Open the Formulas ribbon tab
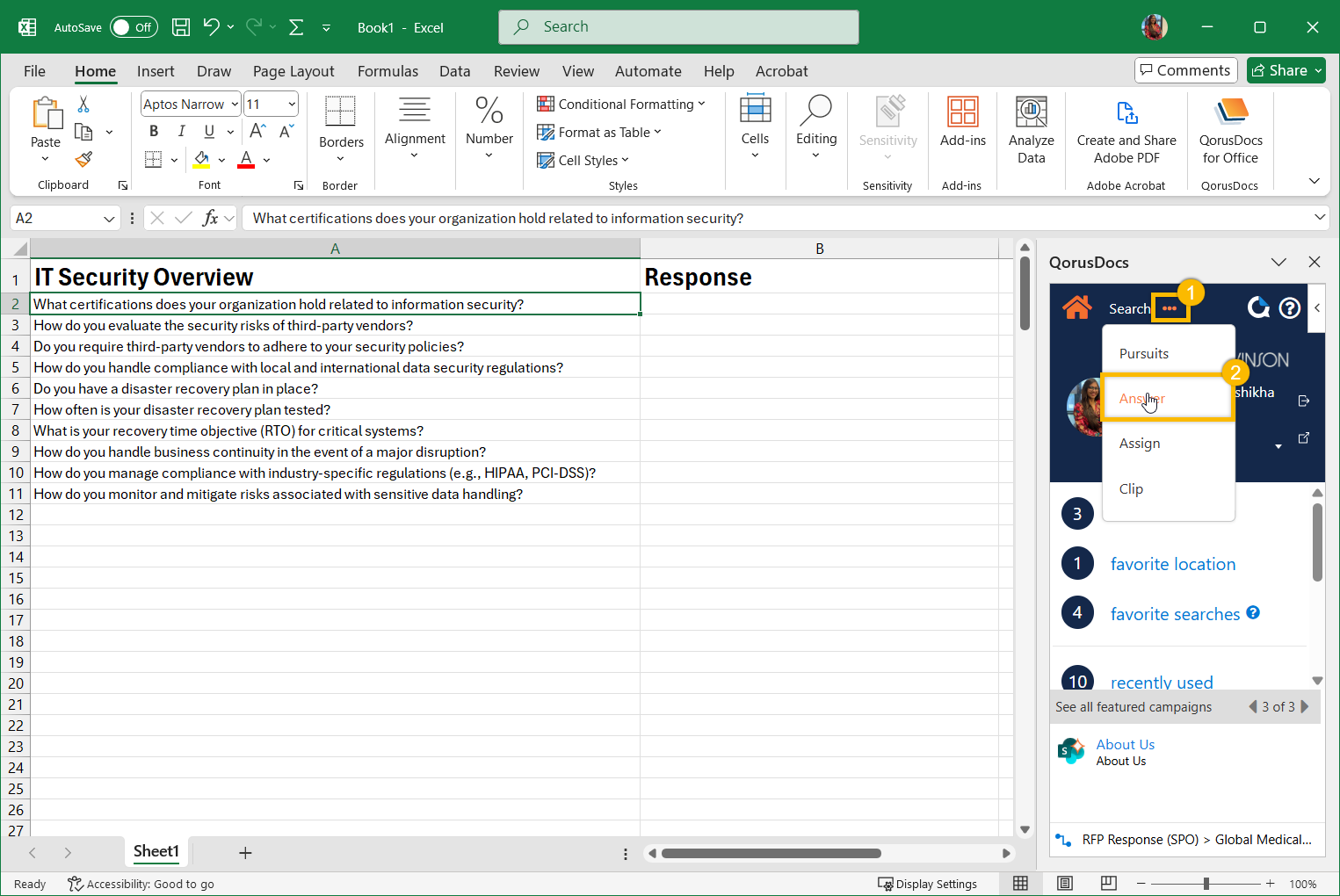 (388, 71)
